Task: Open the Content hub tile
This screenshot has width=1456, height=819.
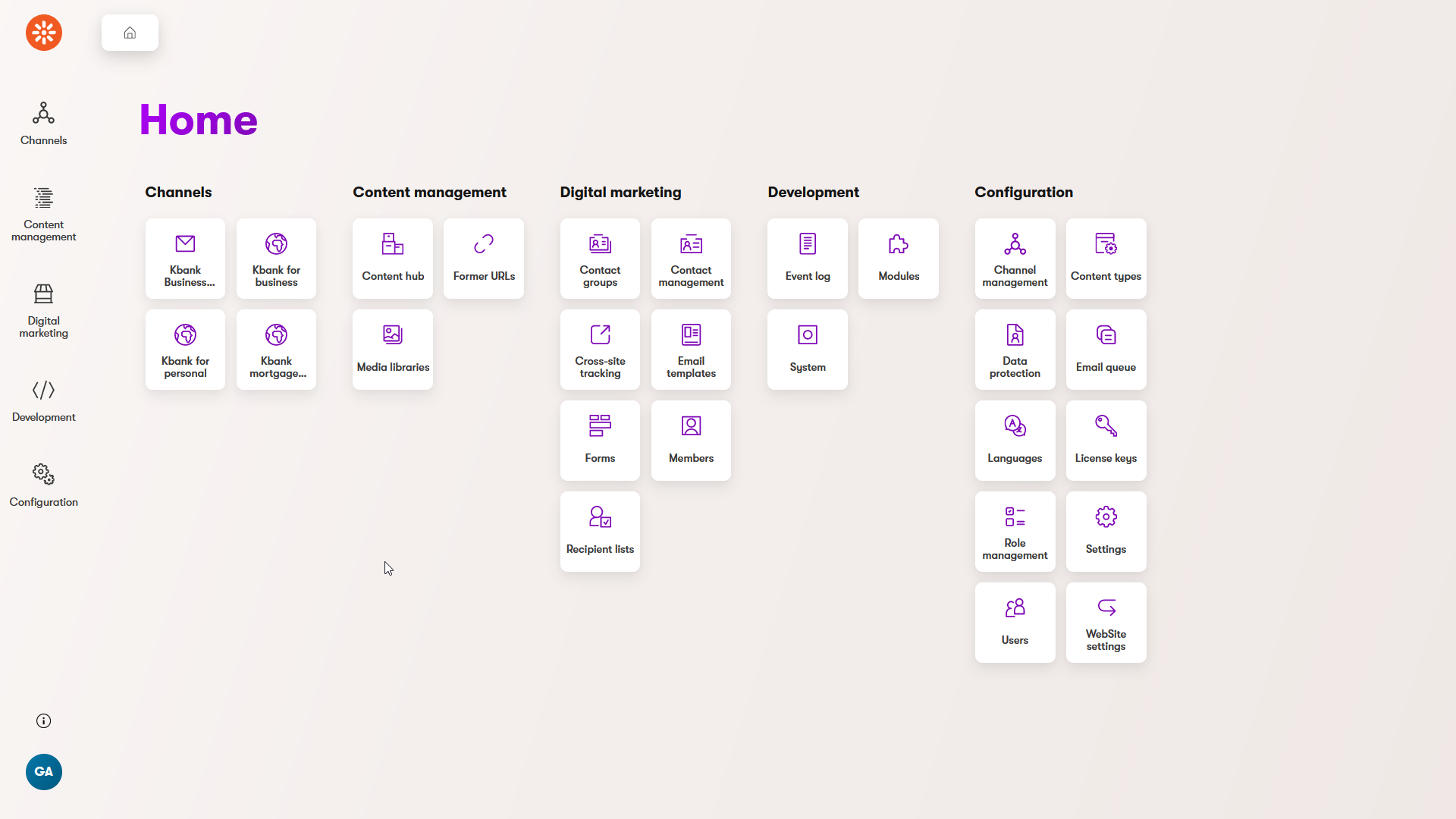Action: [x=392, y=259]
